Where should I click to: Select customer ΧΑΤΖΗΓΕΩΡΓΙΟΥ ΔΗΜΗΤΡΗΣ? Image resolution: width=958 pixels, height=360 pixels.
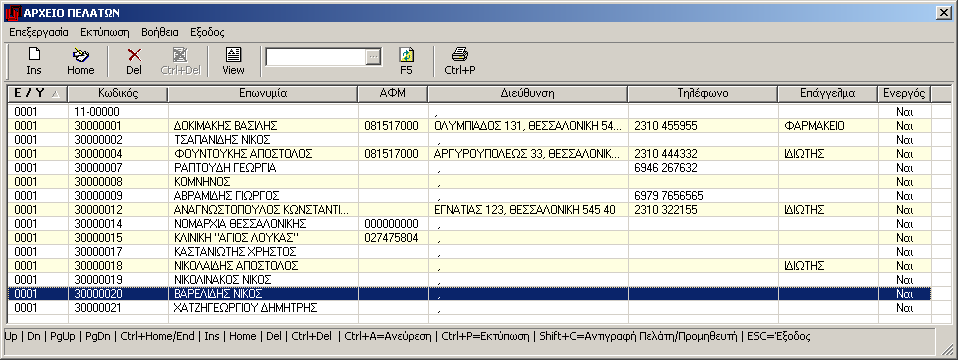click(x=246, y=307)
